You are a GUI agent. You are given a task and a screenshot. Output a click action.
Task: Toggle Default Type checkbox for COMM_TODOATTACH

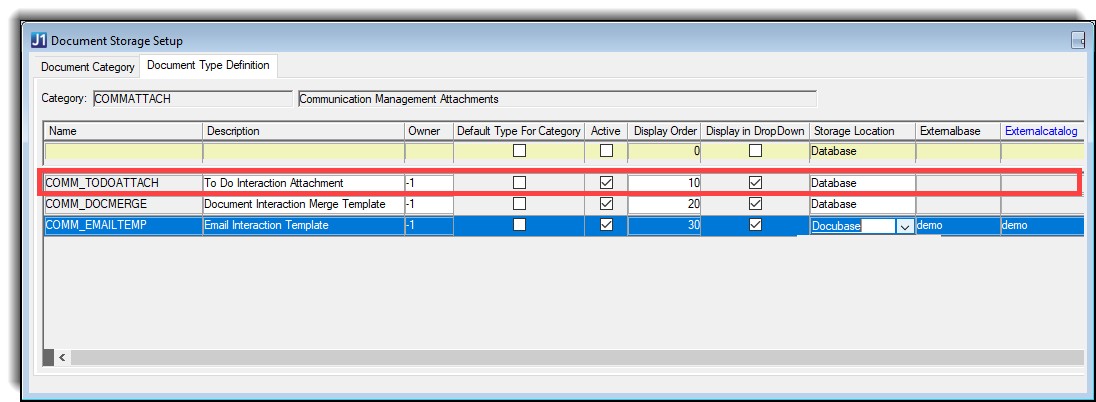[x=519, y=183]
